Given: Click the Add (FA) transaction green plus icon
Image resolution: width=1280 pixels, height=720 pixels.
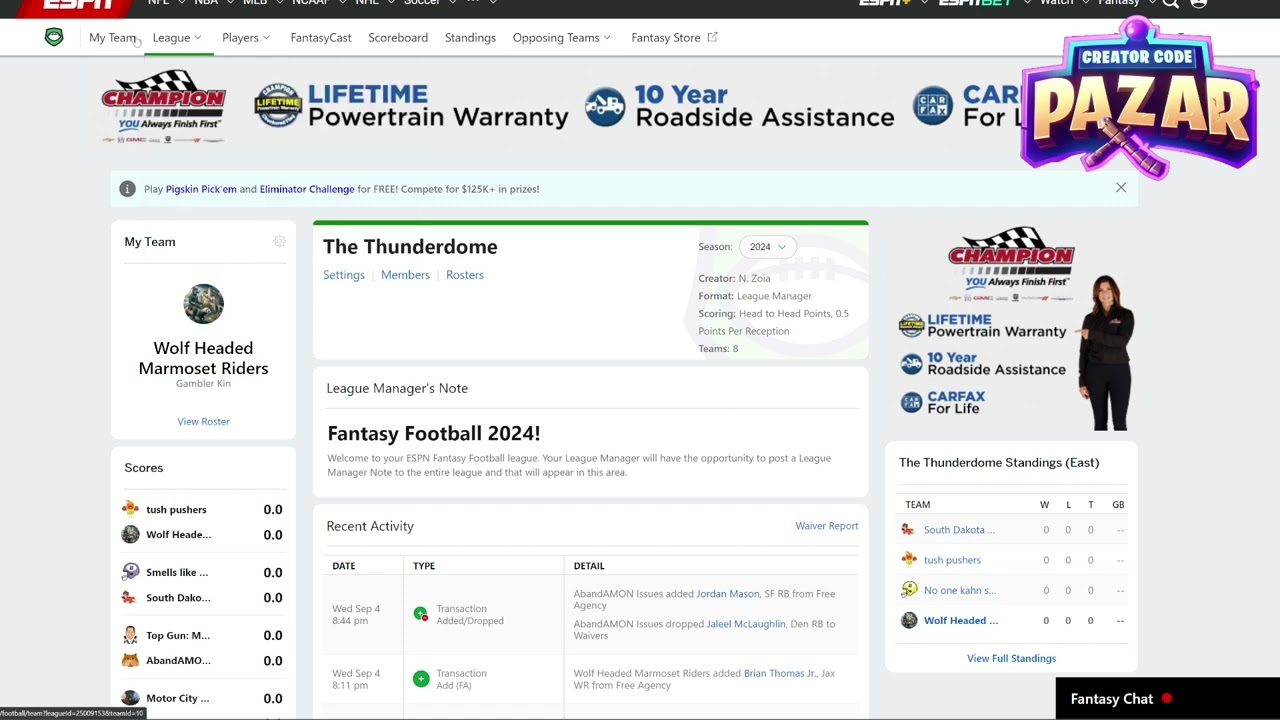Looking at the screenshot, I should [x=421, y=679].
